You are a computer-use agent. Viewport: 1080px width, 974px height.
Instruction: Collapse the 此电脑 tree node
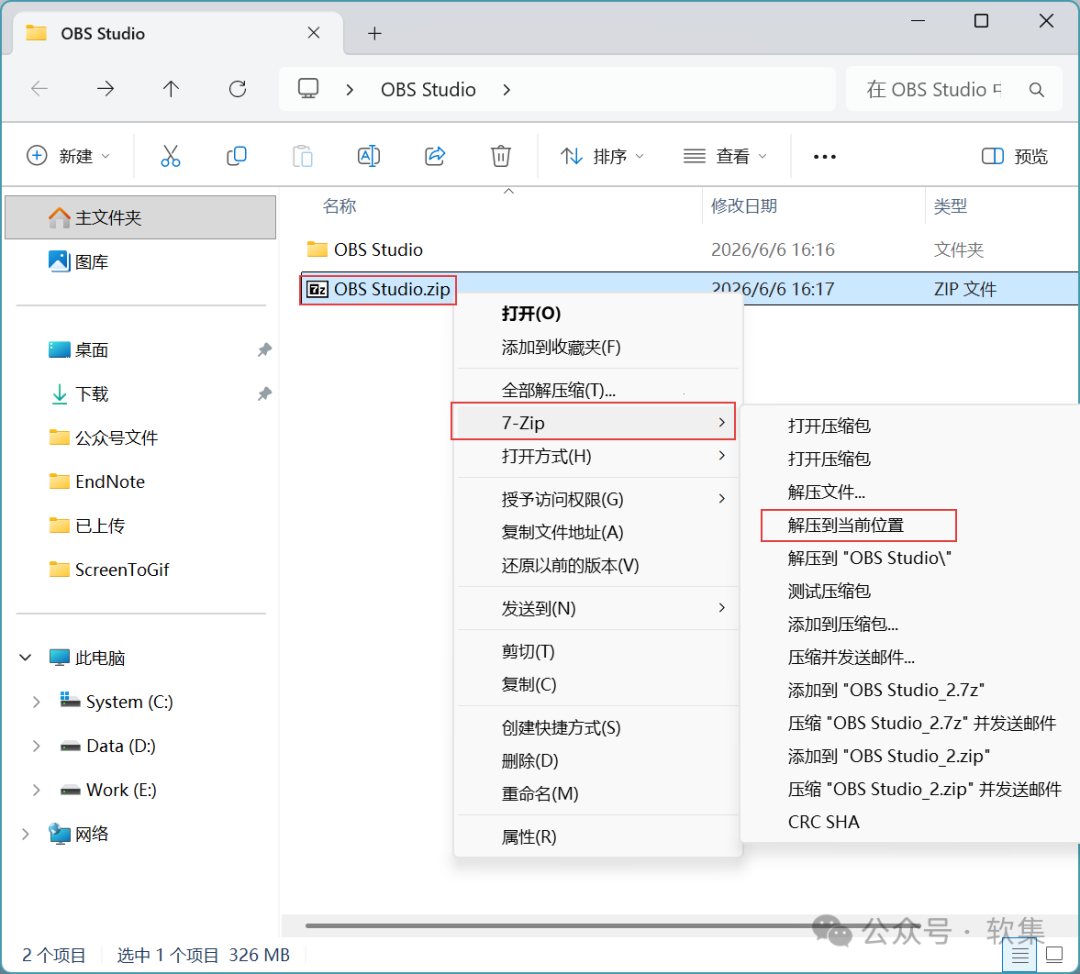click(x=25, y=658)
